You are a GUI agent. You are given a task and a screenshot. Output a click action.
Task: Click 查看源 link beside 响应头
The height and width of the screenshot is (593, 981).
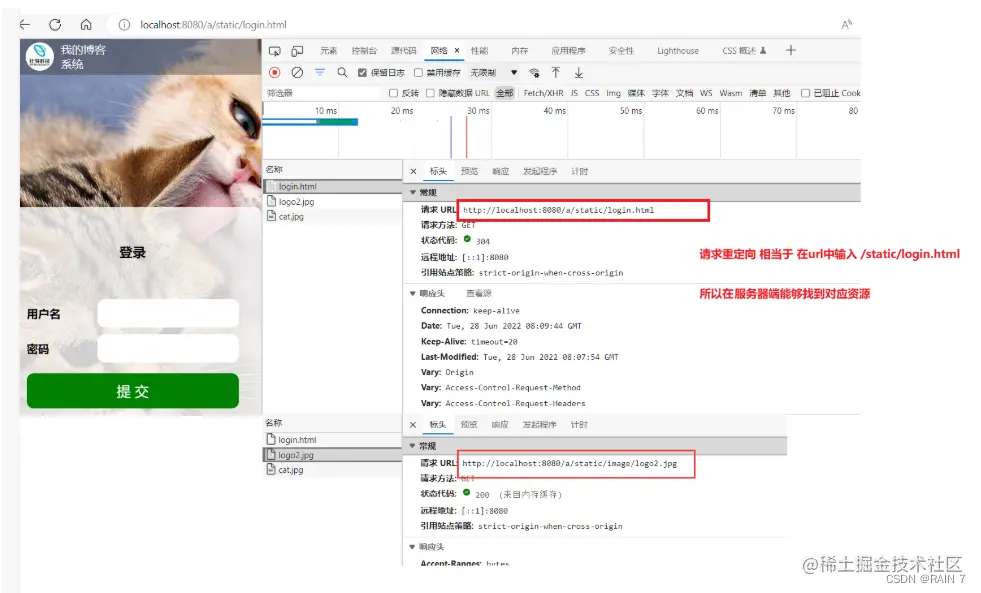tap(479, 293)
